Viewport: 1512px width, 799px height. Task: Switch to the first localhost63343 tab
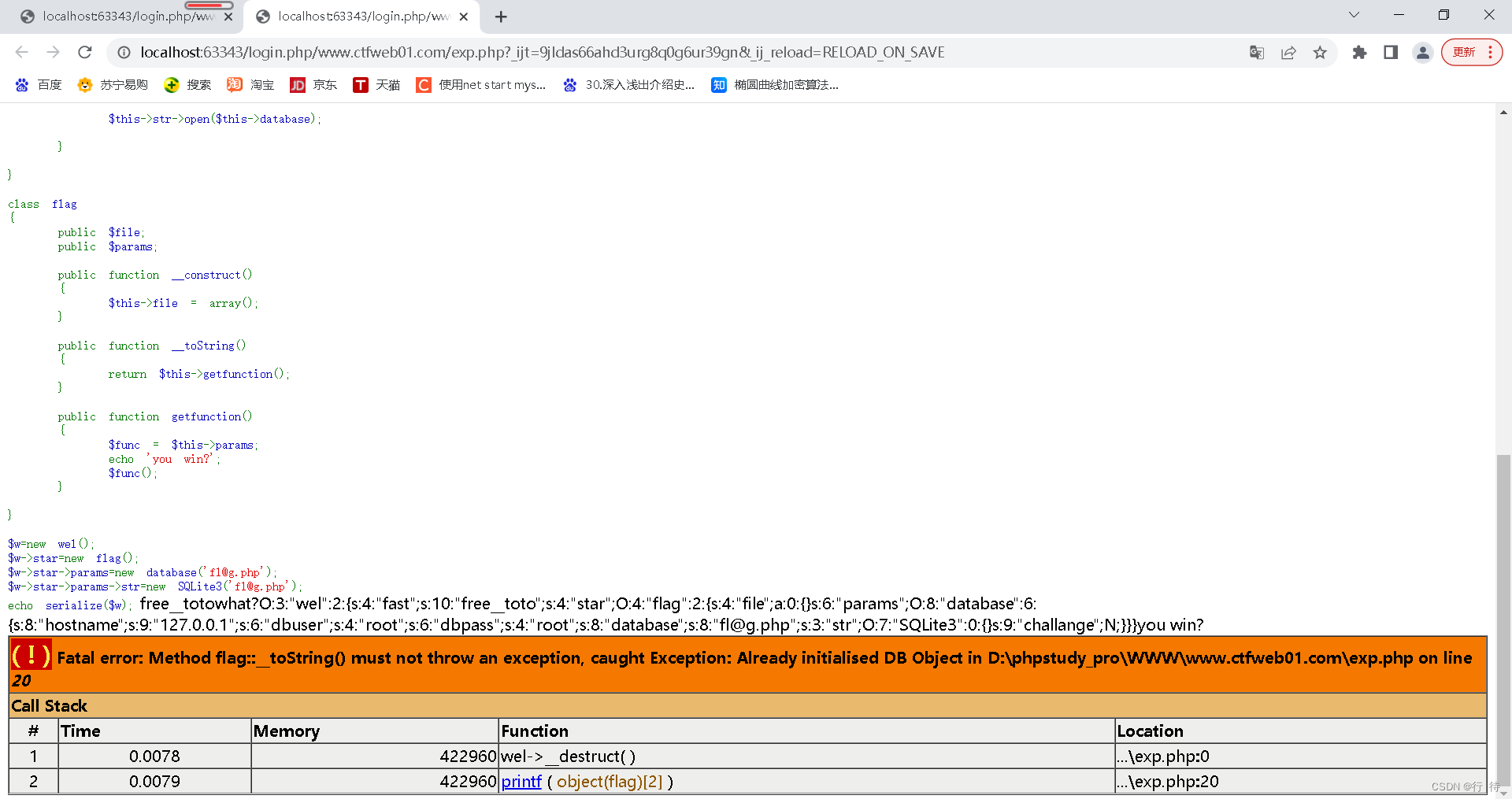click(x=118, y=16)
